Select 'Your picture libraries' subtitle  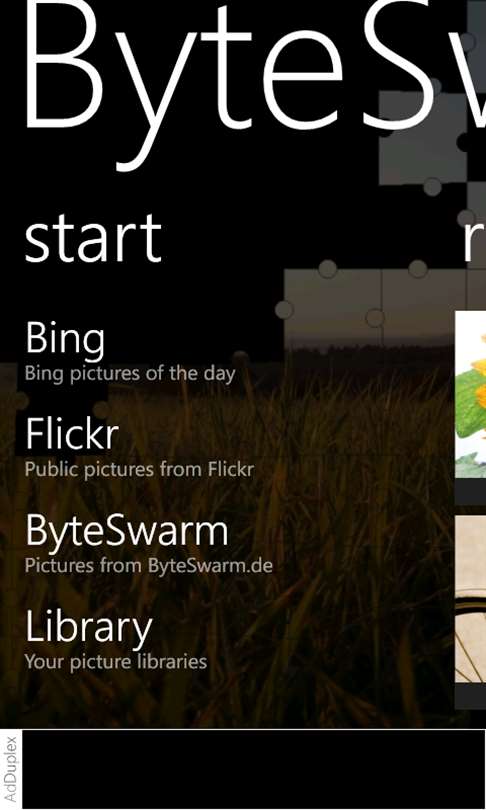116,662
